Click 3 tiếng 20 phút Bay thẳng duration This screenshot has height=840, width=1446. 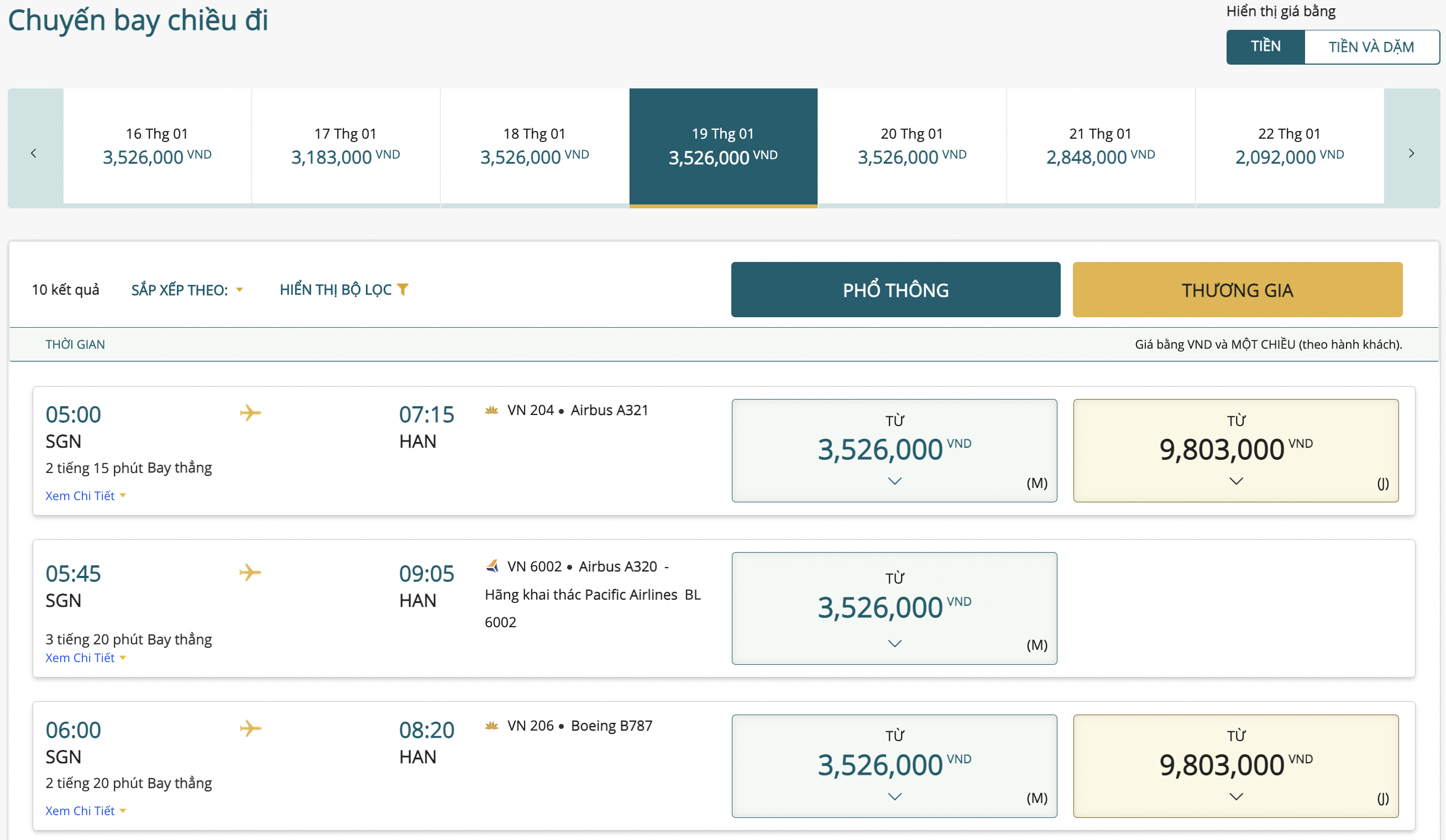(x=129, y=639)
